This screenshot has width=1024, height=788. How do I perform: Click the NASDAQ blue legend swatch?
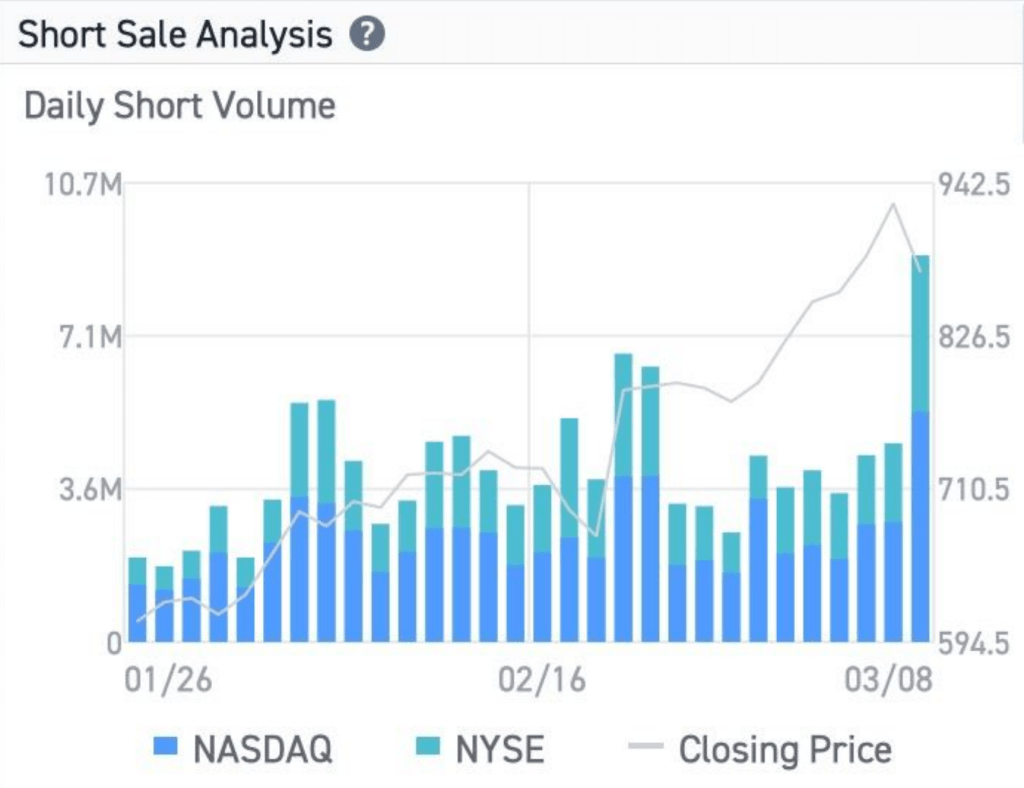(x=165, y=746)
